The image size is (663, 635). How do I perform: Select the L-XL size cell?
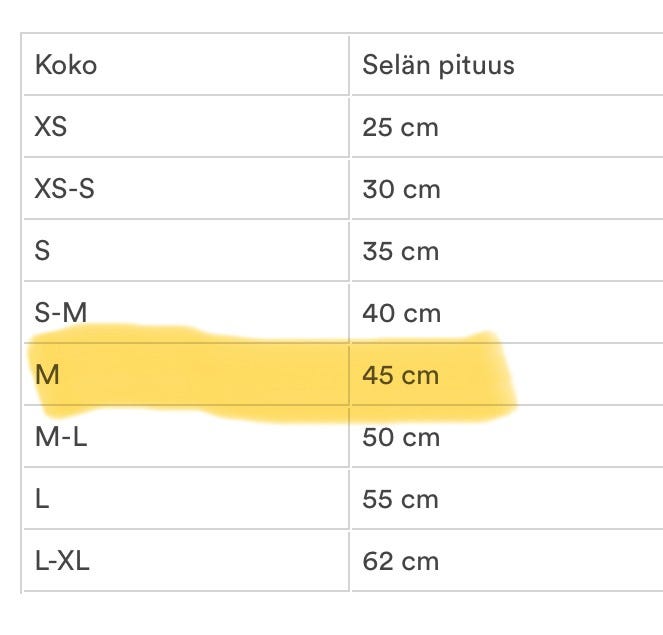point(62,561)
